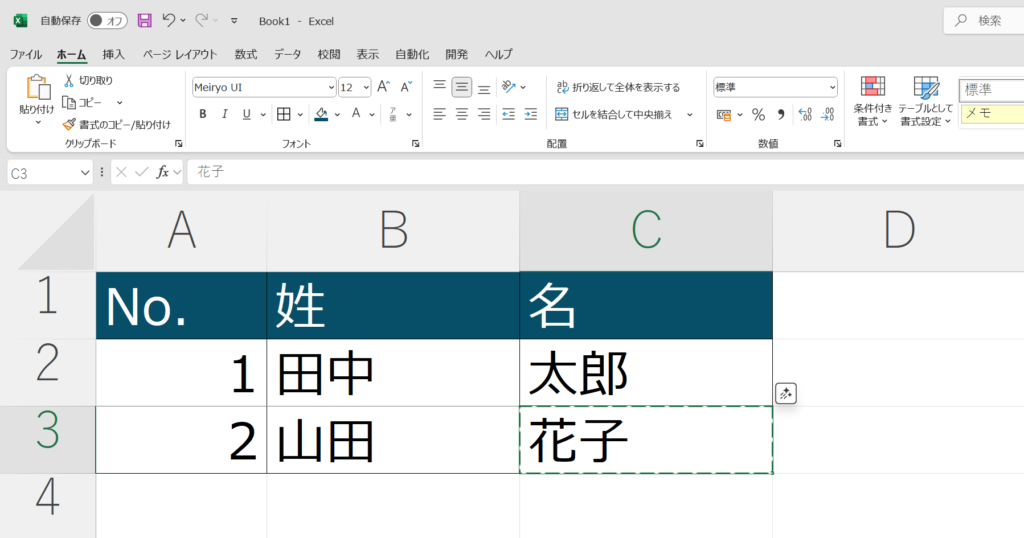1024x538 pixels.
Task: Increase decimal places
Action: 805,115
